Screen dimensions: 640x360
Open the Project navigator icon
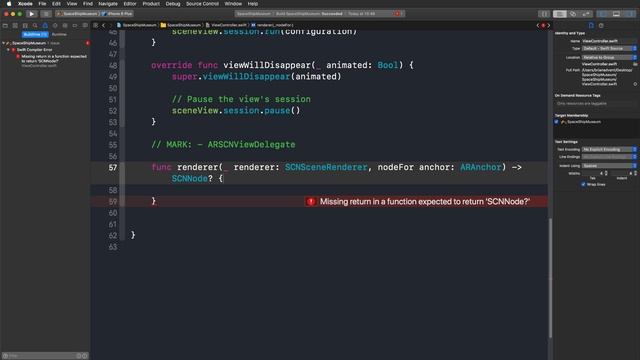[5, 25]
